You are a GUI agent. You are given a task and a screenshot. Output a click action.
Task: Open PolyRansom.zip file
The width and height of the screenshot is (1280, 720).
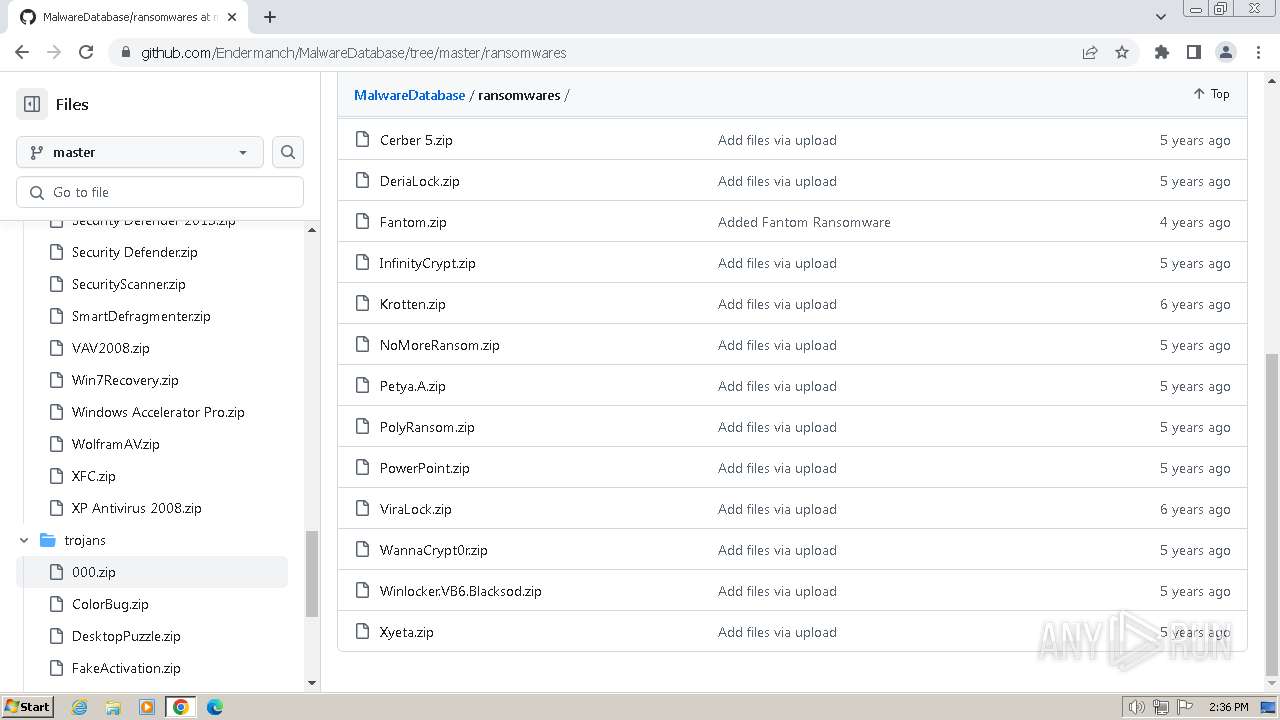point(427,427)
